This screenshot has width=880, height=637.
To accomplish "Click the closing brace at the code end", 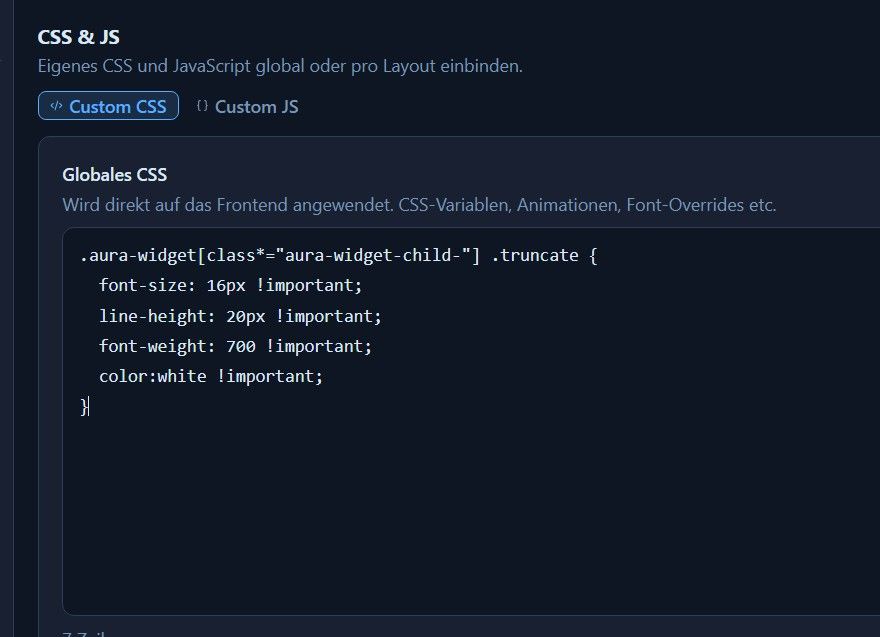I will [x=84, y=406].
